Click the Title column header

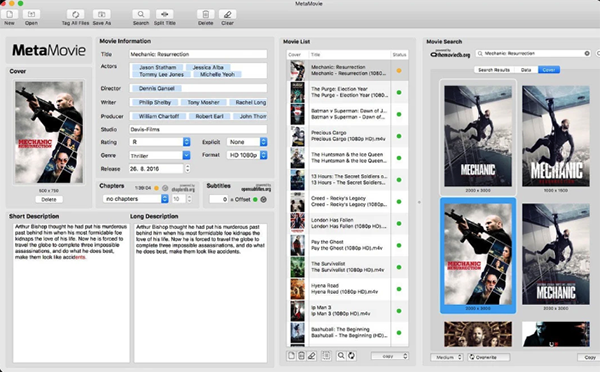pyautogui.click(x=350, y=55)
